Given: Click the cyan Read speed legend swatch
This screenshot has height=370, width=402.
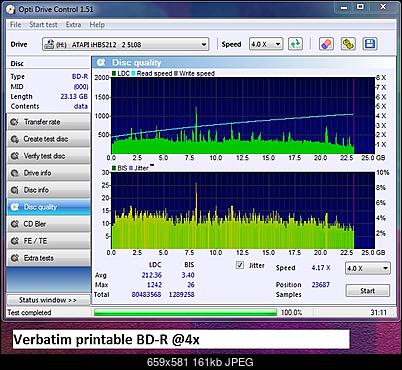Looking at the screenshot, I should (134, 73).
